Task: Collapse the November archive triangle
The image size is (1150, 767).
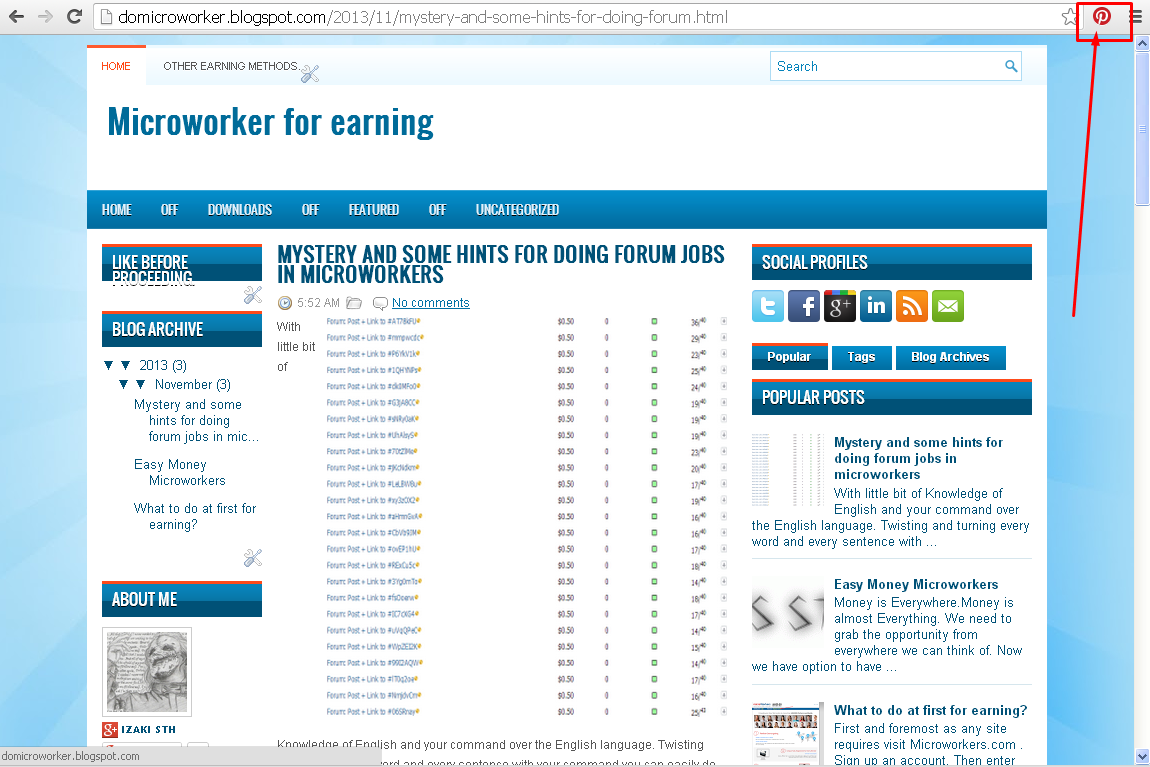Action: point(140,384)
